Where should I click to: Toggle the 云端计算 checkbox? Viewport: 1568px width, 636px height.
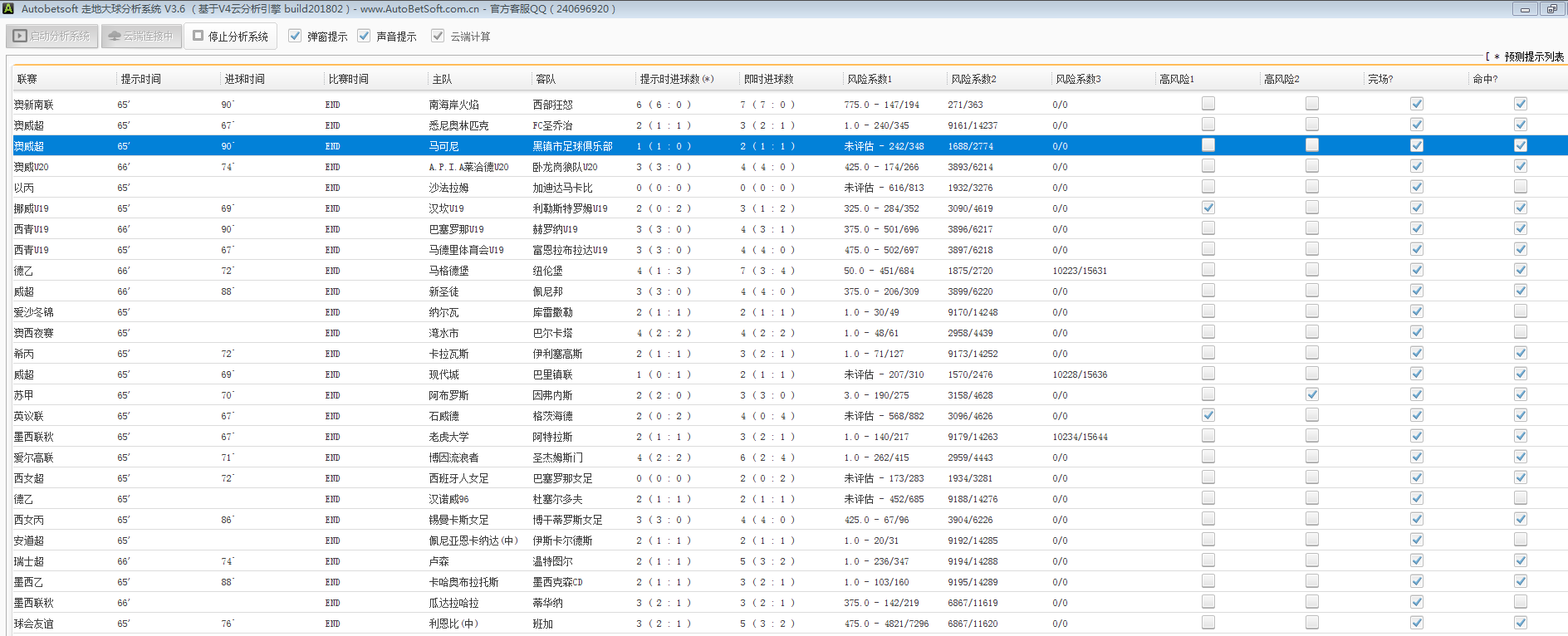click(438, 36)
